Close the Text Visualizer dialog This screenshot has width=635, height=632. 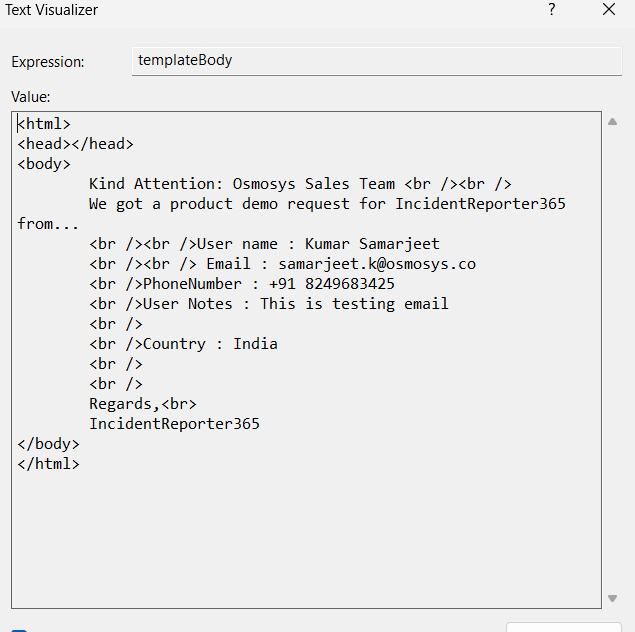(609, 10)
